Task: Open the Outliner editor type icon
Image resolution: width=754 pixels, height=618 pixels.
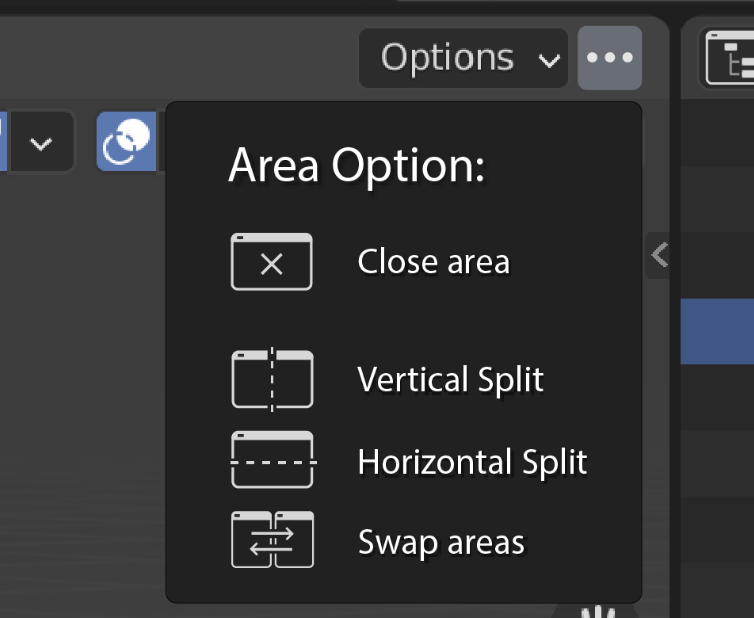Action: point(730,58)
